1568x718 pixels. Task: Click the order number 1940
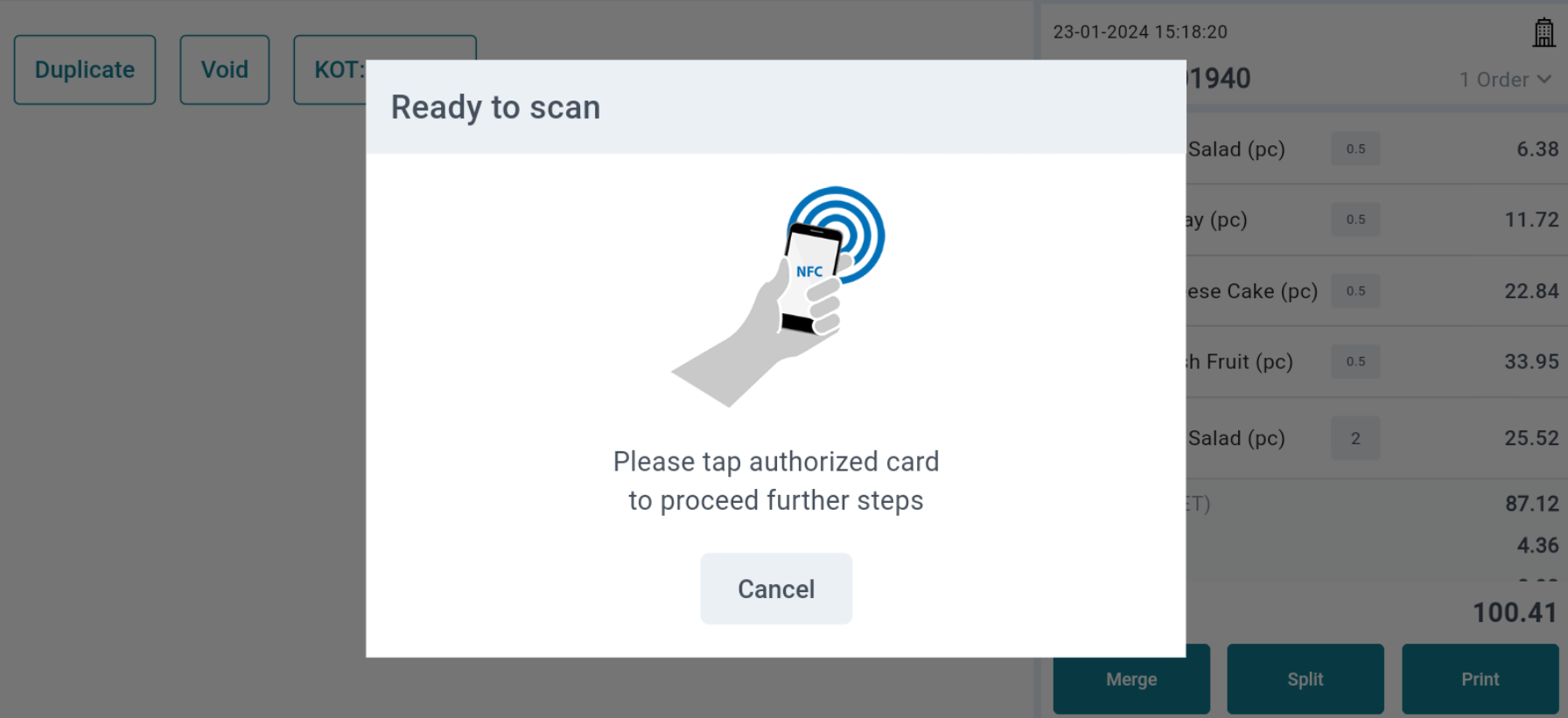point(1219,79)
